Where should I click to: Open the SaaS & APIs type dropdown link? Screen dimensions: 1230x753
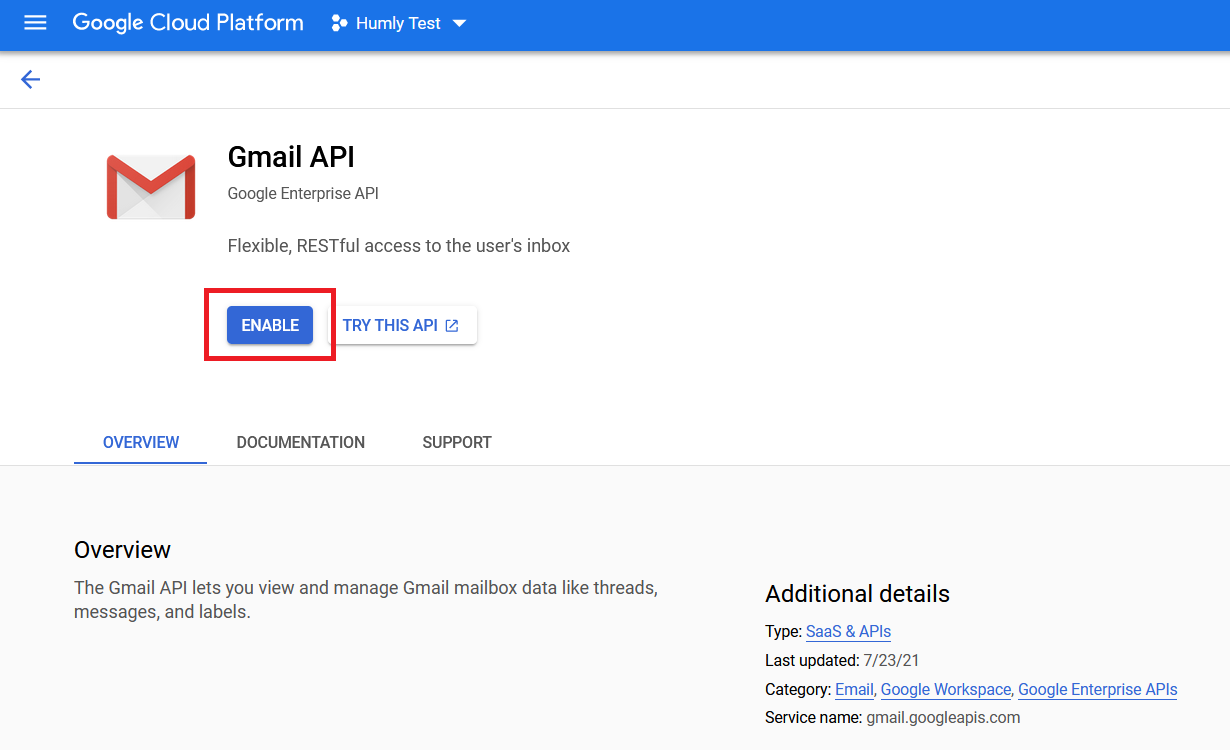[x=848, y=631]
